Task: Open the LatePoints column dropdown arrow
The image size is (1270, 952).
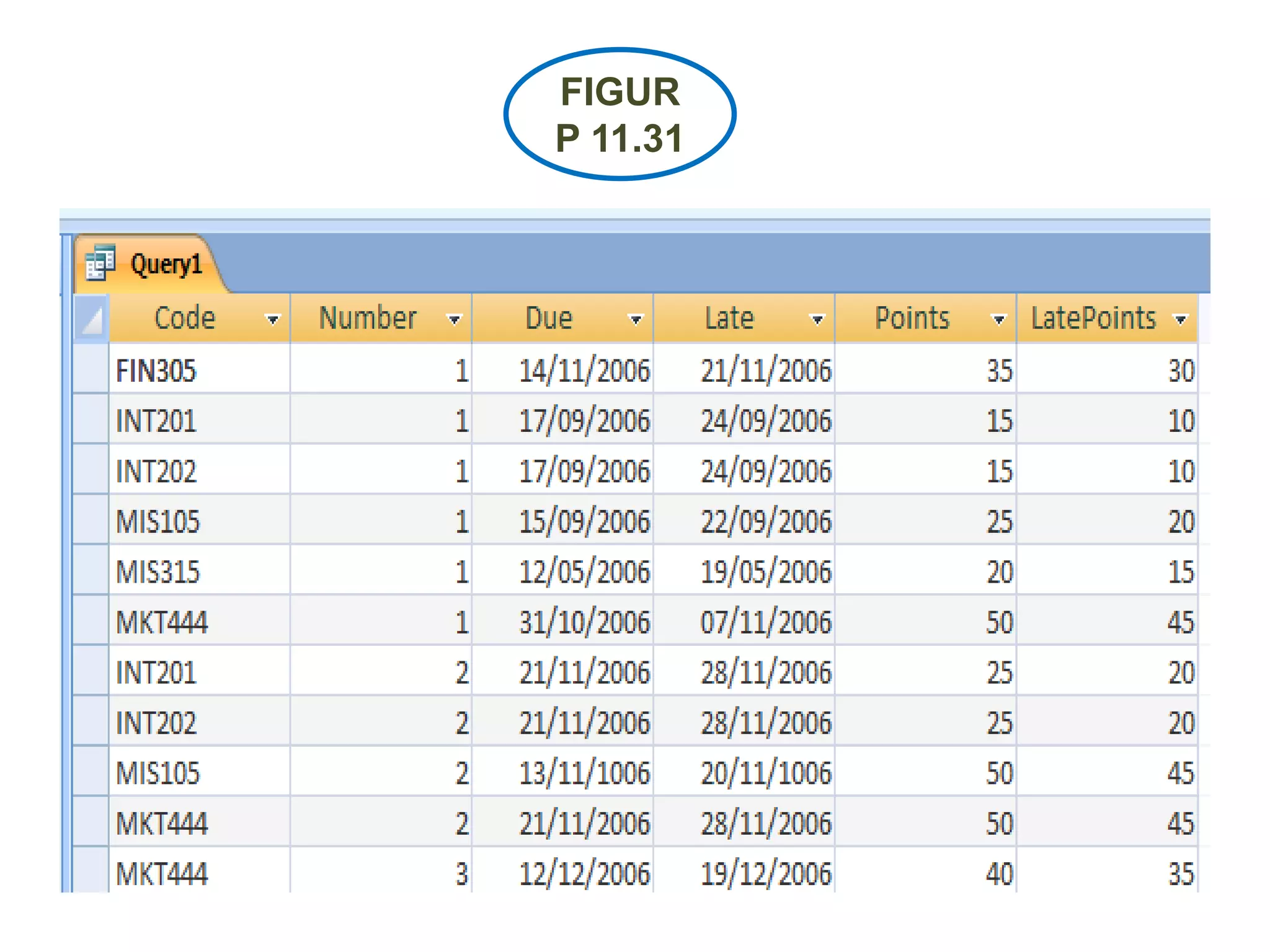Action: [x=1181, y=320]
